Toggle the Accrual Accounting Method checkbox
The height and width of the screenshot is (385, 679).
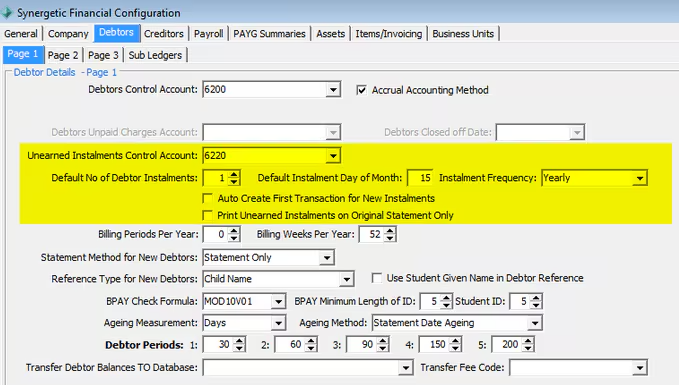pyautogui.click(x=361, y=90)
